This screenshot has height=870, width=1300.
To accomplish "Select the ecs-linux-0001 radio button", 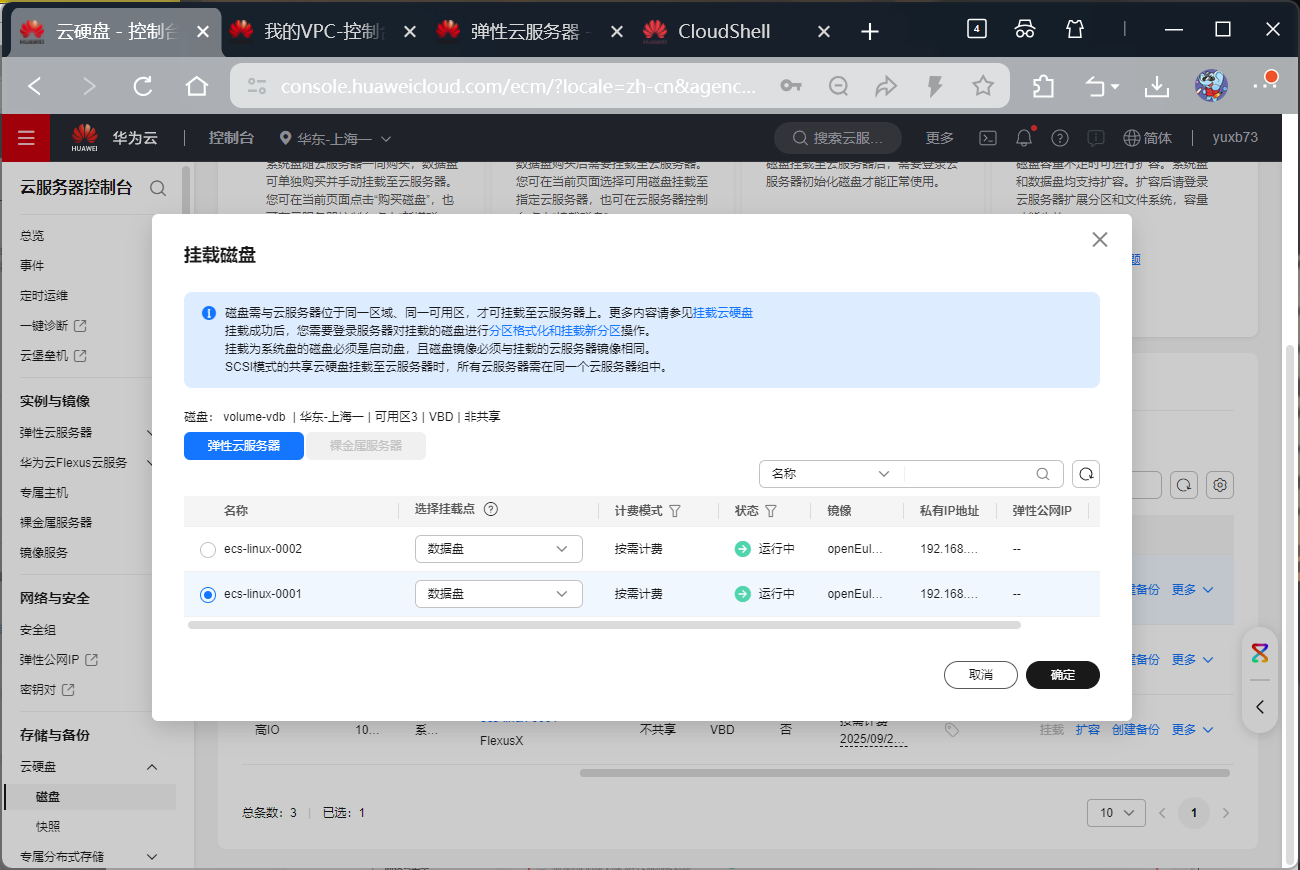I will (208, 594).
